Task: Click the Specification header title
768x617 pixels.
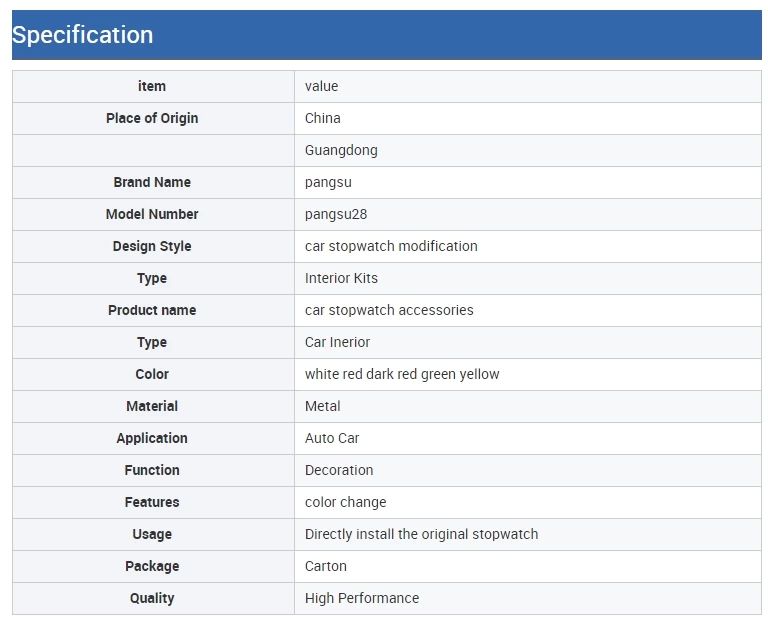Action: (82, 35)
